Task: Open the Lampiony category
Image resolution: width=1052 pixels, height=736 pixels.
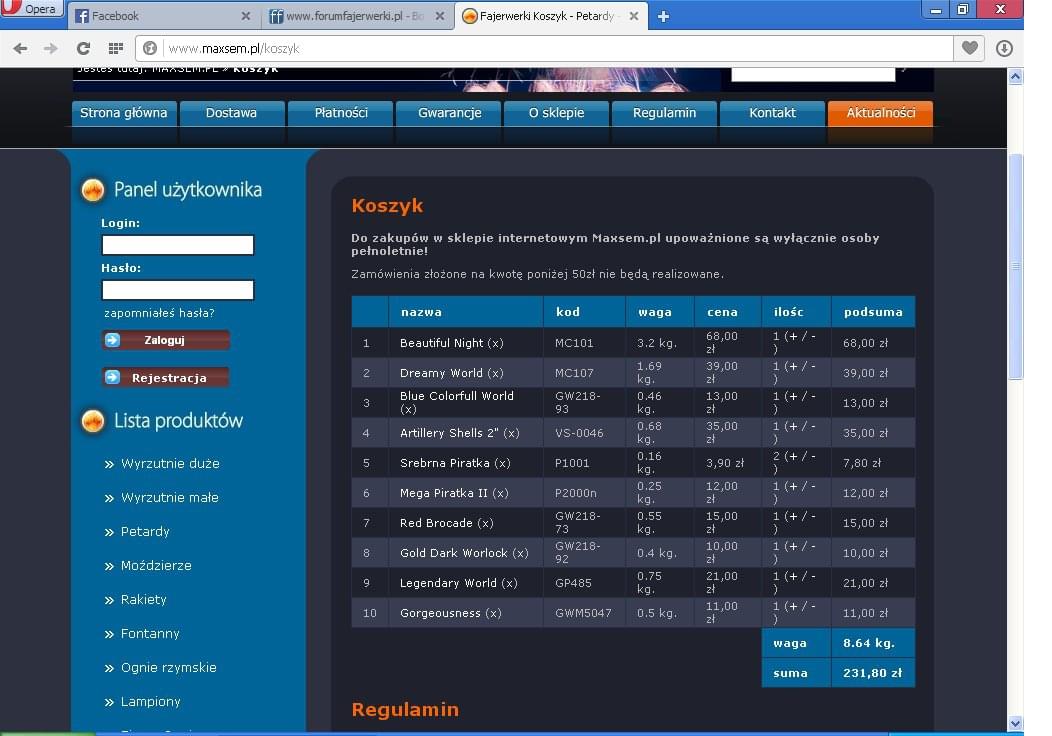Action: point(150,702)
